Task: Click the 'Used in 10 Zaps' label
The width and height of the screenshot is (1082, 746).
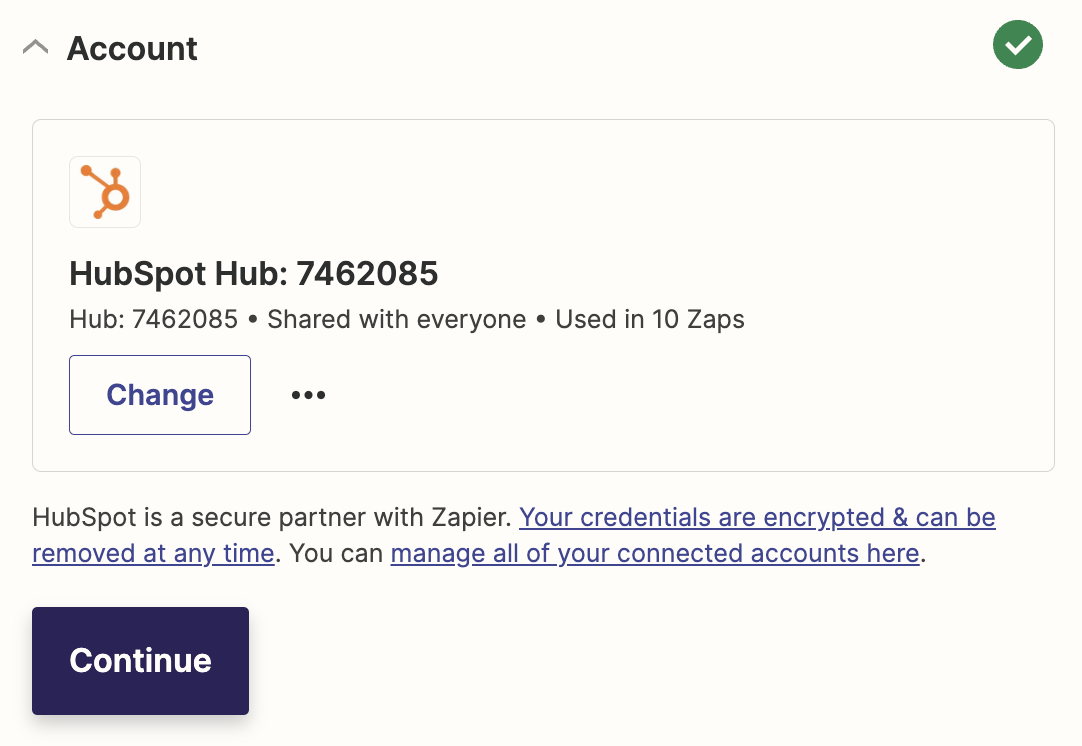Action: click(650, 320)
